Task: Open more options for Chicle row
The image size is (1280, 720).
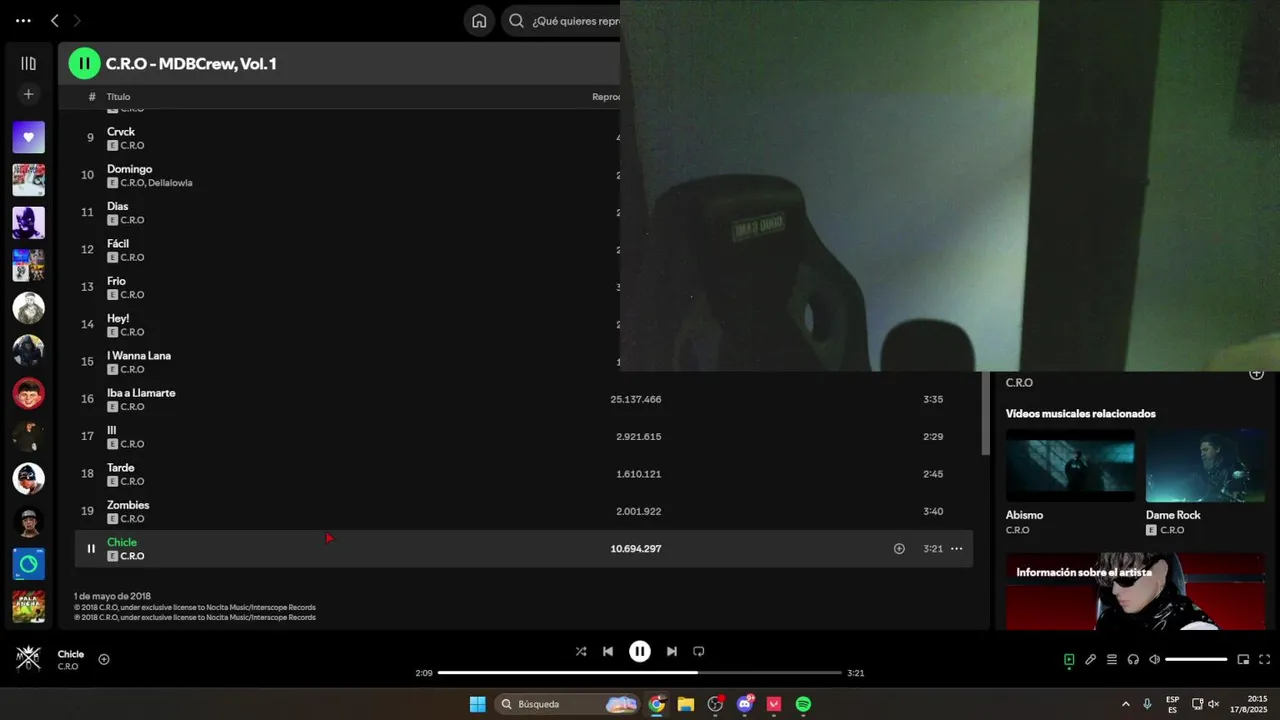Action: (x=956, y=548)
